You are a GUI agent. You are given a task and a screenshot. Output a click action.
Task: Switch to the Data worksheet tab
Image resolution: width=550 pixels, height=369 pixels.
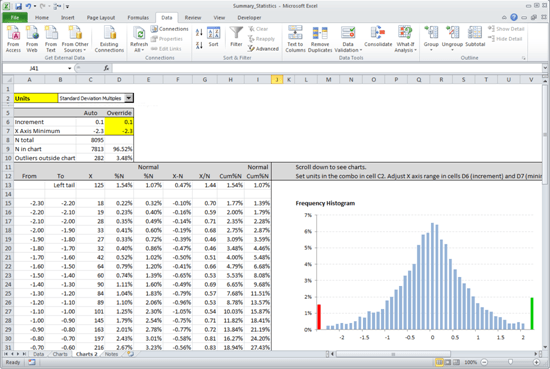(x=38, y=354)
